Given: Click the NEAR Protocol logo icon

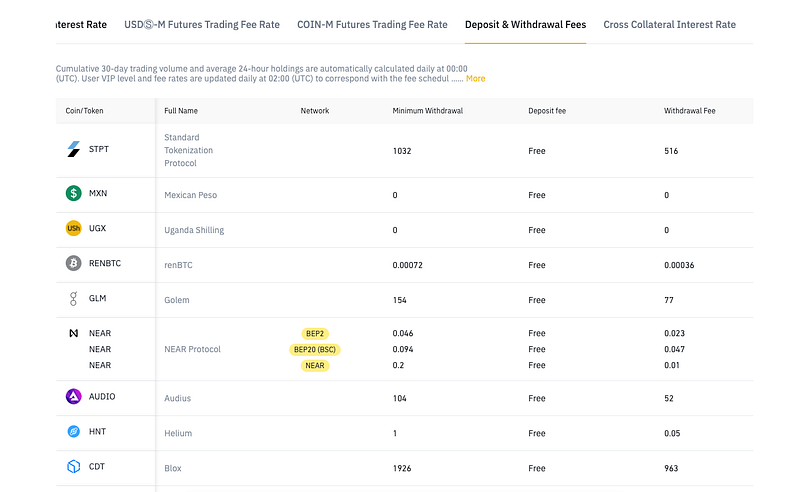Looking at the screenshot, I should (x=73, y=332).
